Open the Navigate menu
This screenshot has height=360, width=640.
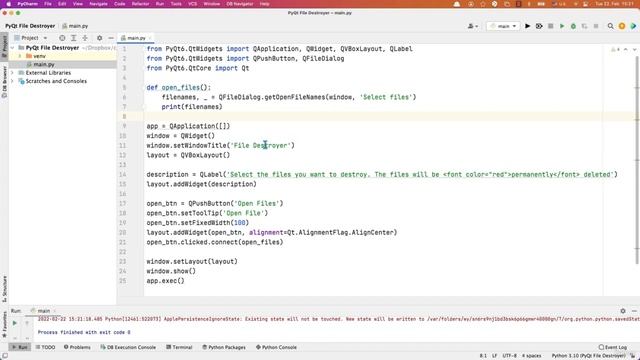tap(98, 4)
